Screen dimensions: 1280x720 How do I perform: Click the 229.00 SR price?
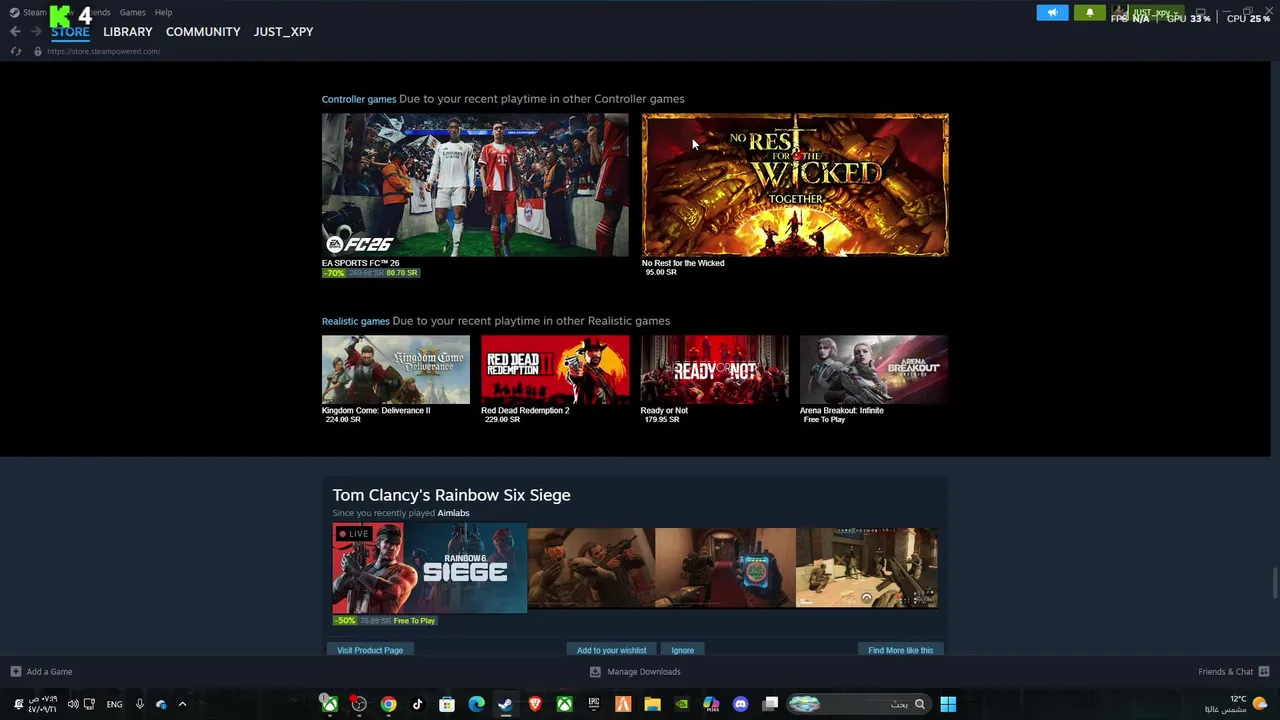[502, 420]
